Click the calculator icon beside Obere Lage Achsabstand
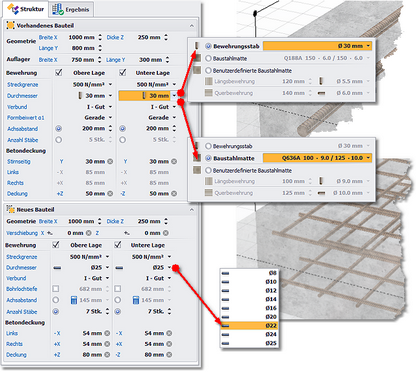This screenshot has width=416, height=372. (74, 300)
